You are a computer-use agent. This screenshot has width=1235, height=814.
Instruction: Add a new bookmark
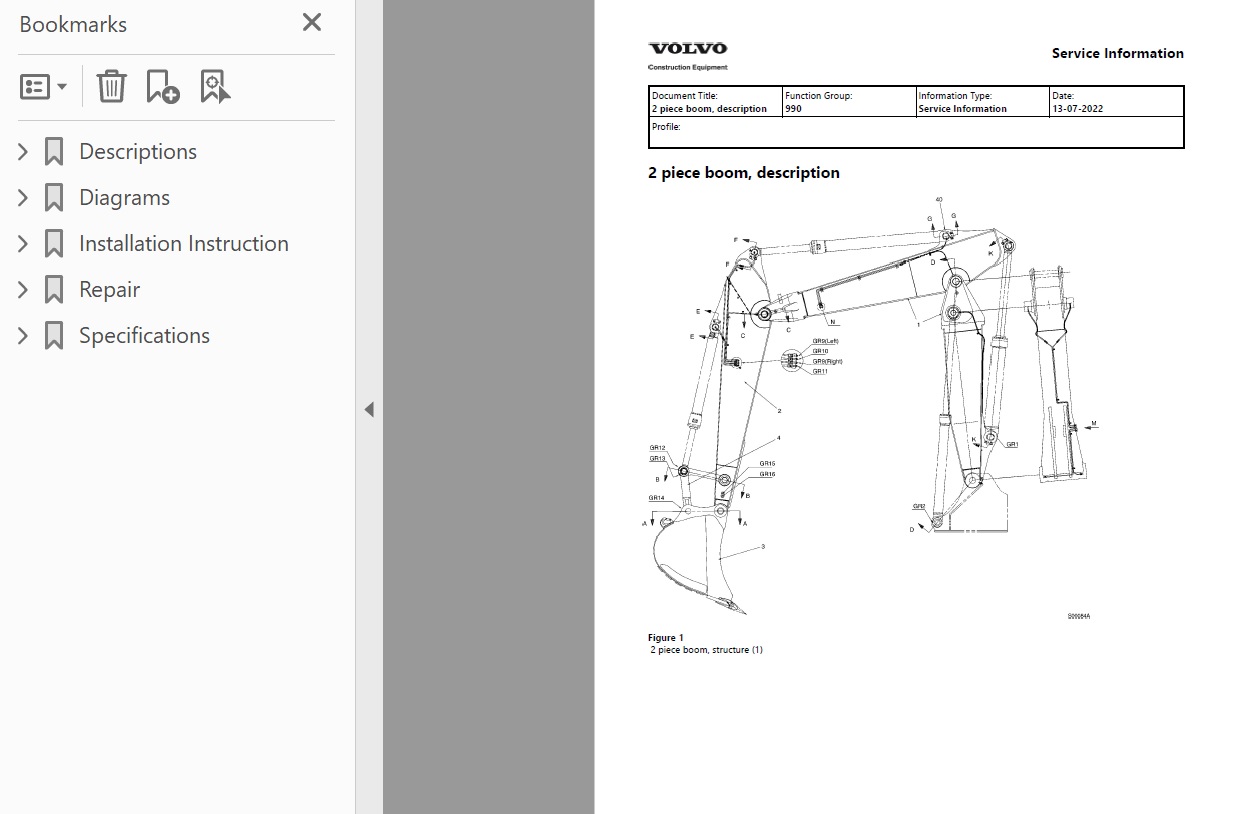pyautogui.click(x=162, y=87)
